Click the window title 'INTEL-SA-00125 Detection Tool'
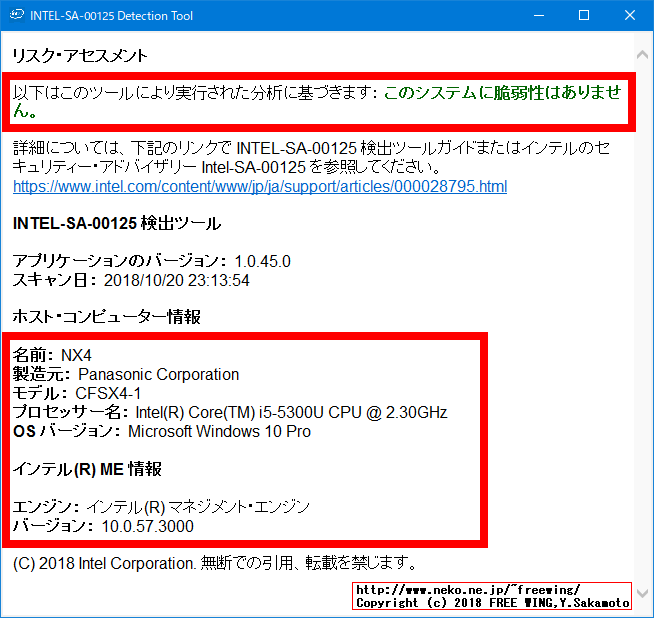The image size is (654, 618). [x=111, y=16]
